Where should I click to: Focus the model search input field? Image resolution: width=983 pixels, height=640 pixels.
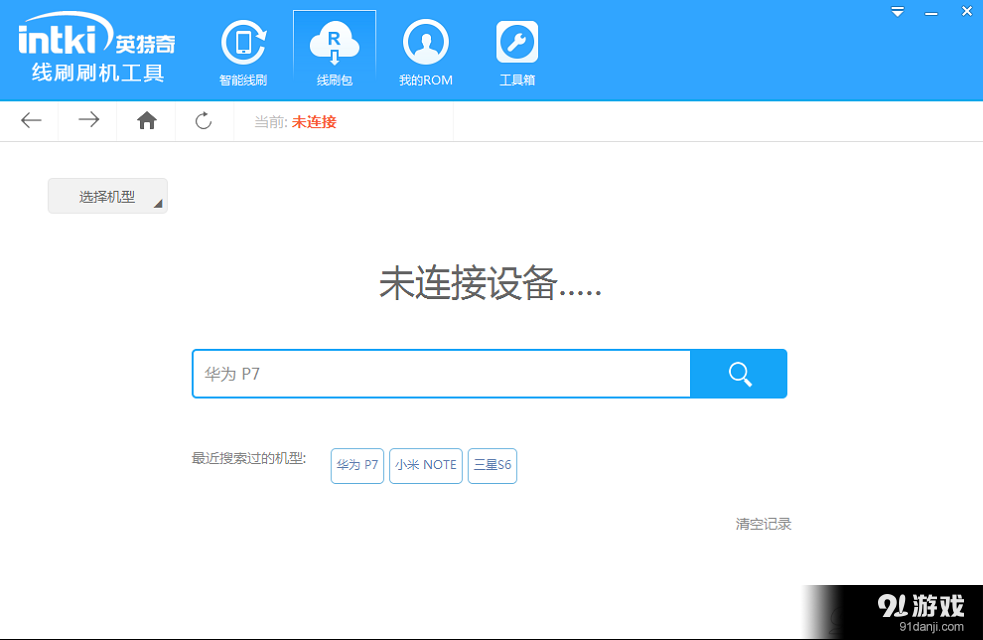[x=441, y=374]
